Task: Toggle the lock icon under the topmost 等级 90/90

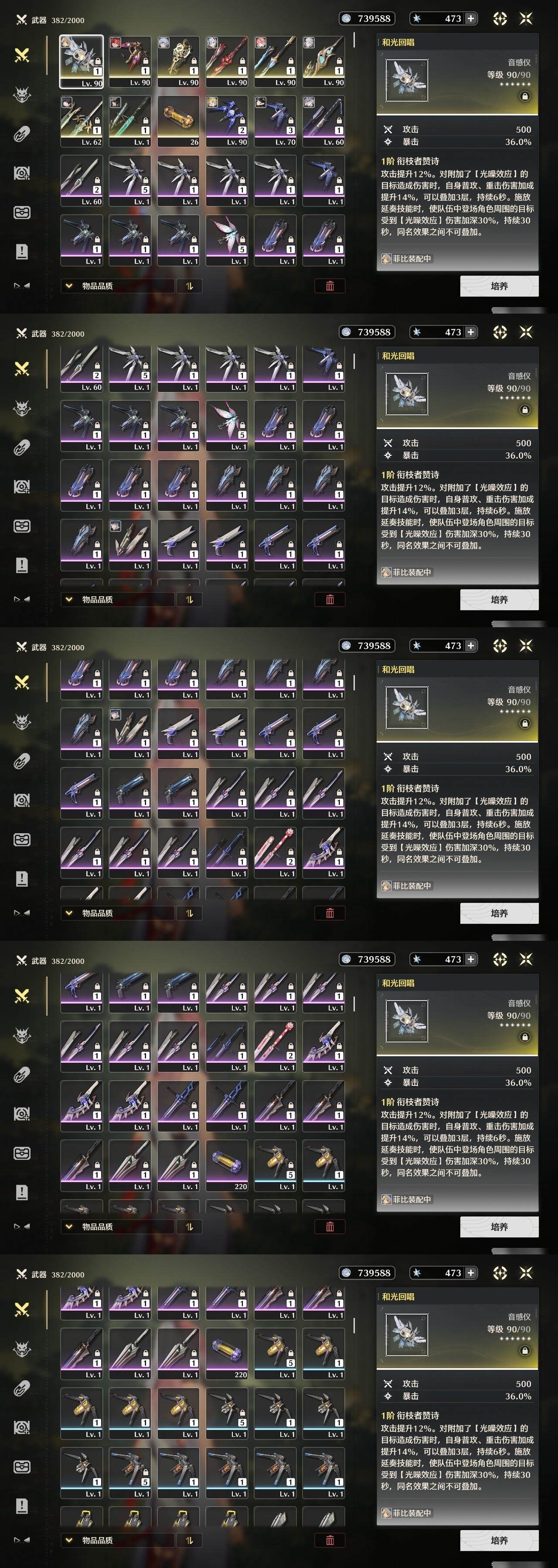Action: pyautogui.click(x=524, y=96)
